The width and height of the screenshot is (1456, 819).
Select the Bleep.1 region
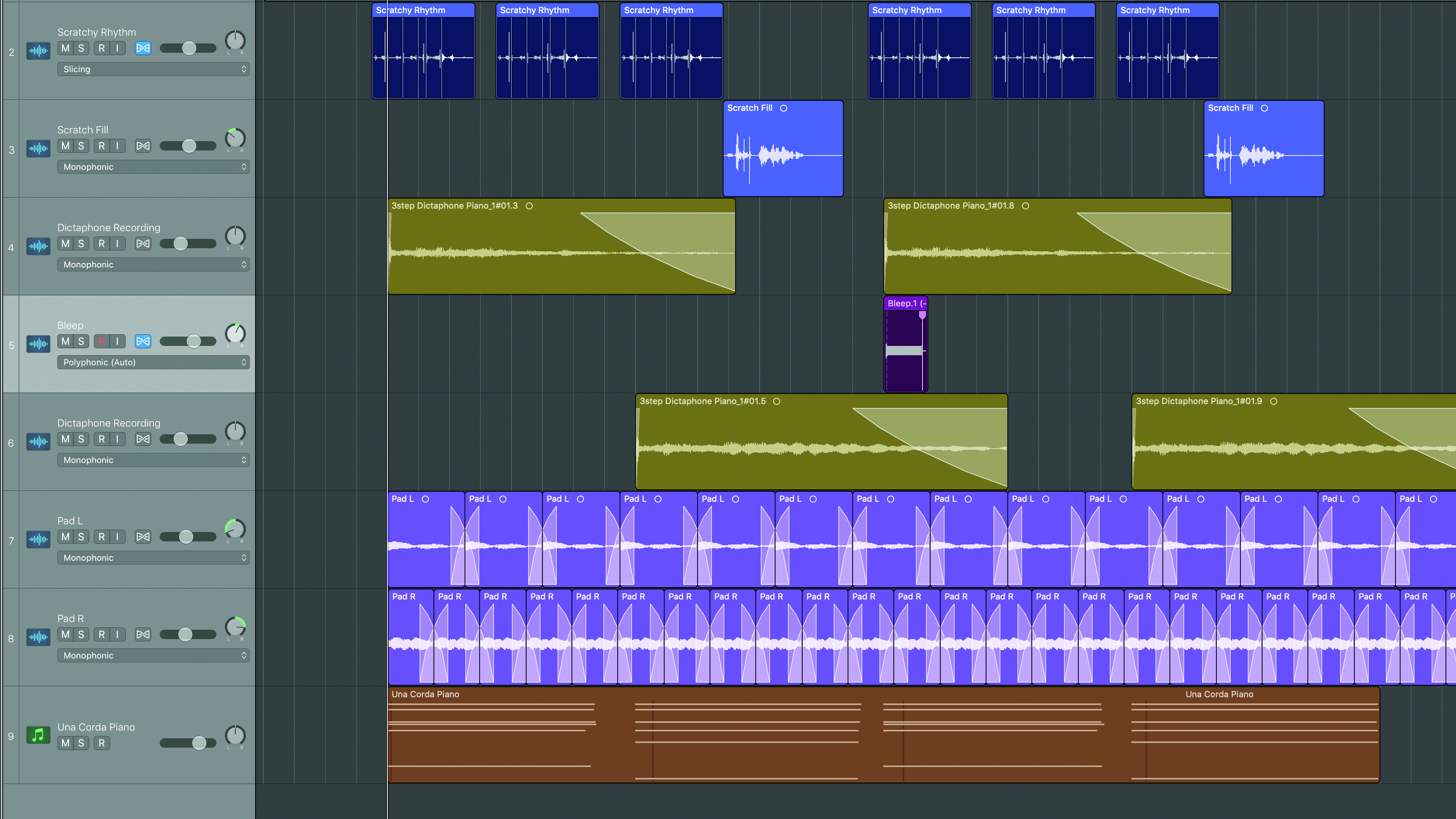905,344
